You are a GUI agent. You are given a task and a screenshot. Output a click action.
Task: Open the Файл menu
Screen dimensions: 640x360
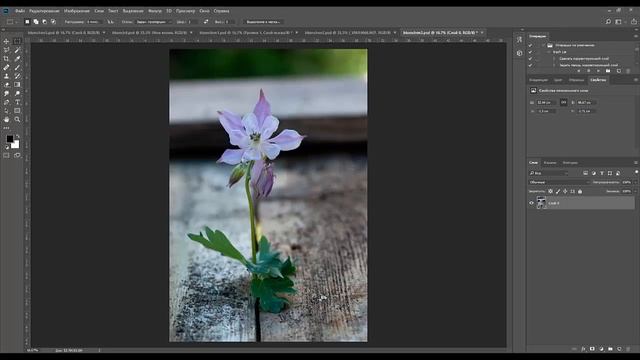(20, 11)
